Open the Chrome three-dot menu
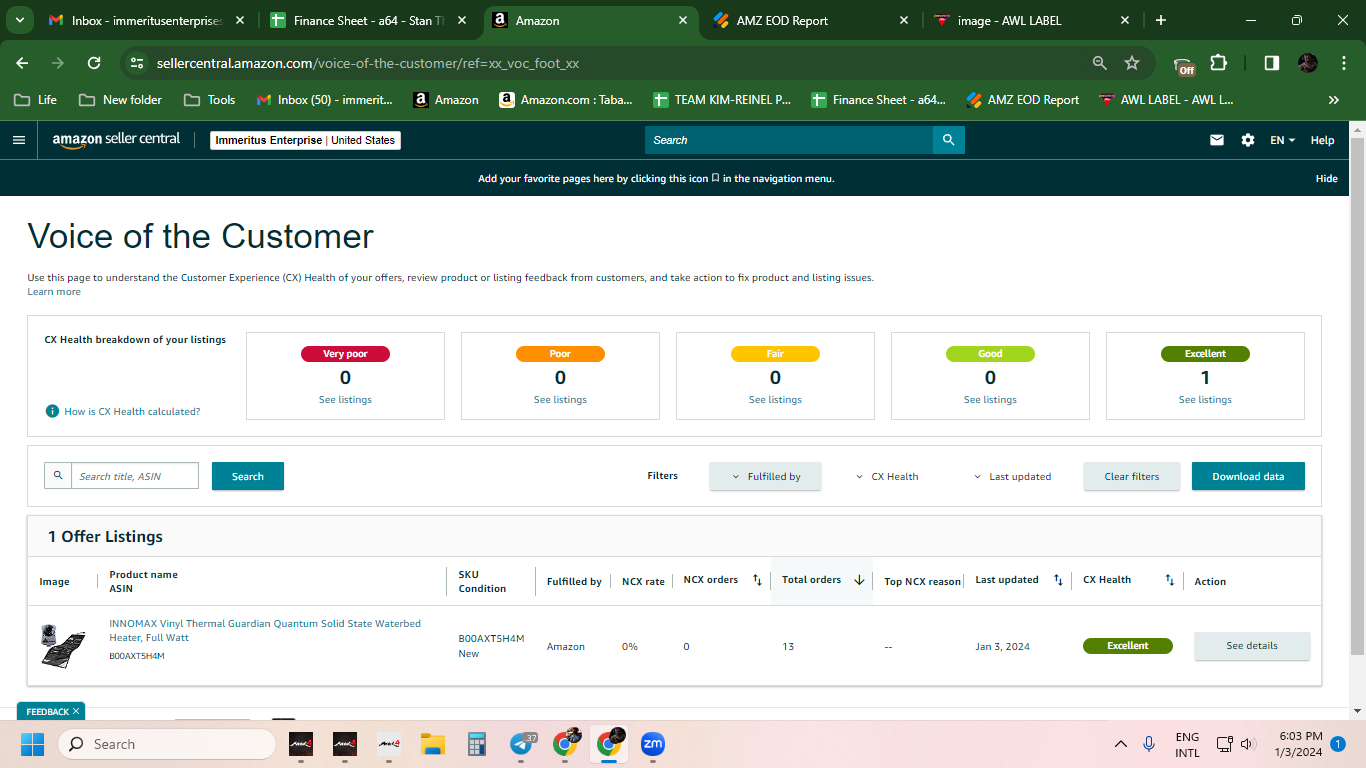The image size is (1366, 768). coord(1342,63)
